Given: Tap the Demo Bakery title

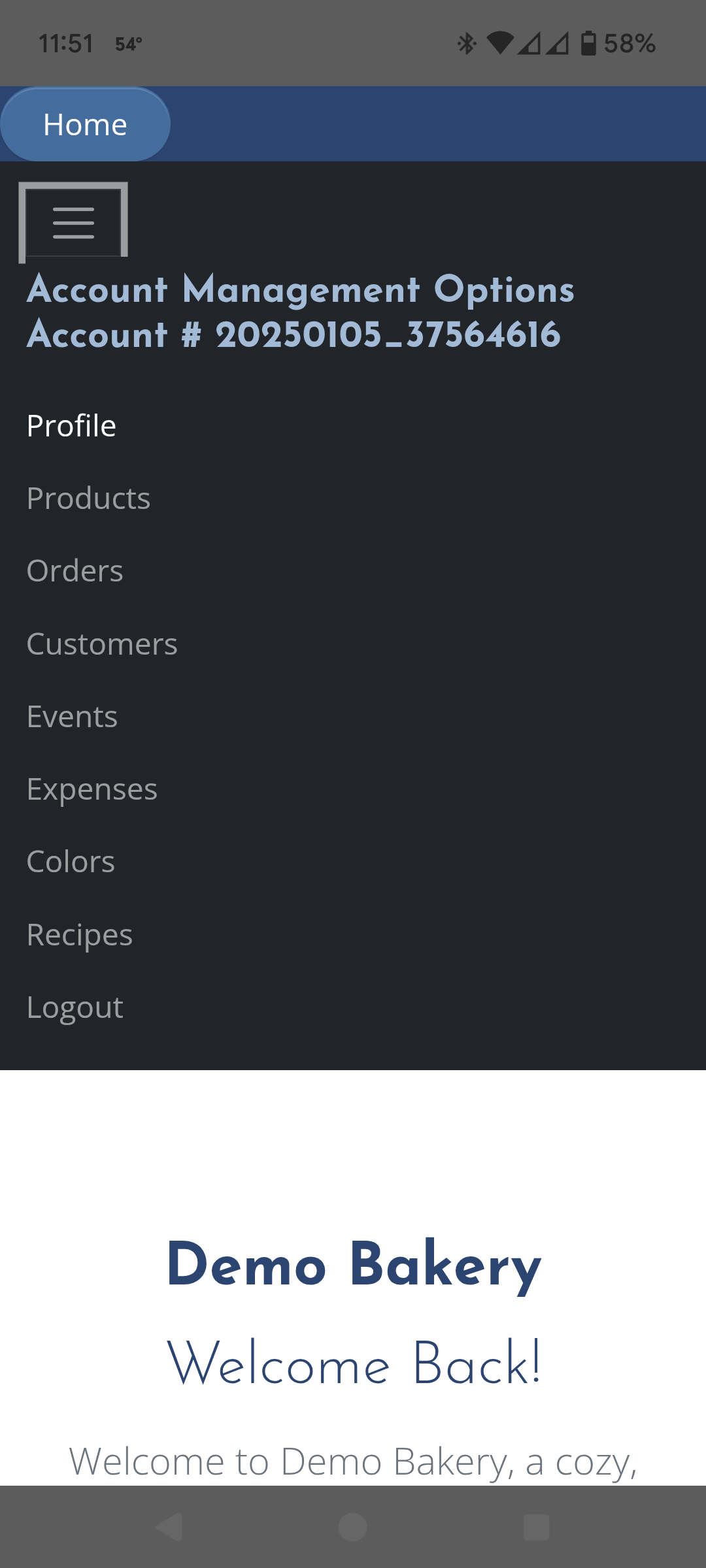Looking at the screenshot, I should pos(354,1265).
